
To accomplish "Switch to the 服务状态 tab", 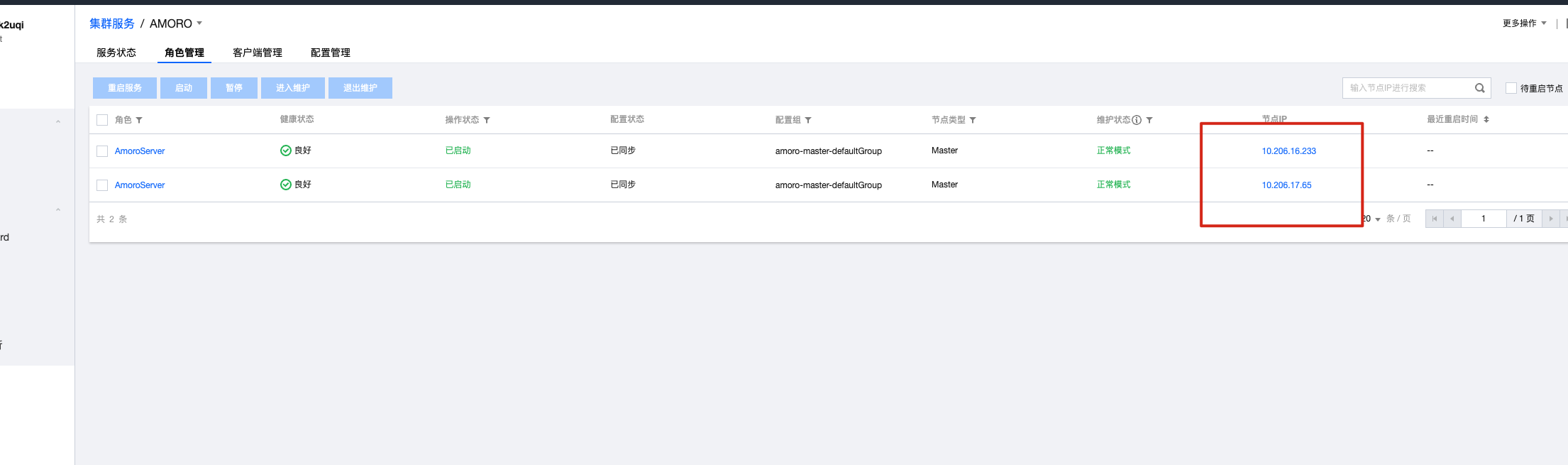I will (x=116, y=53).
